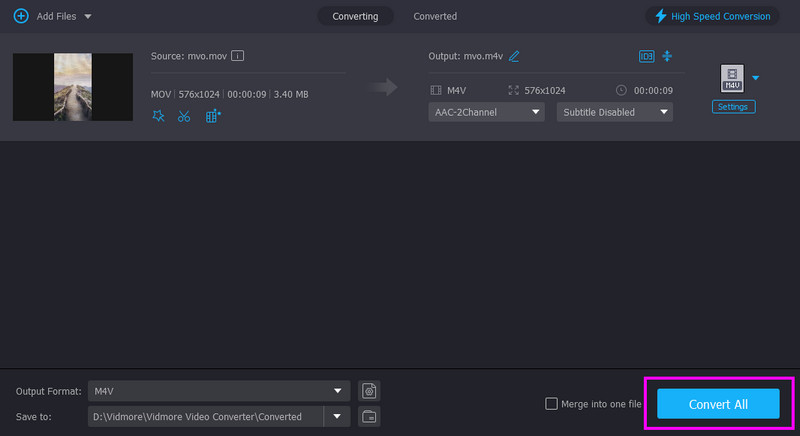Click the Add Files plus icon
The height and width of the screenshot is (436, 800).
20,16
